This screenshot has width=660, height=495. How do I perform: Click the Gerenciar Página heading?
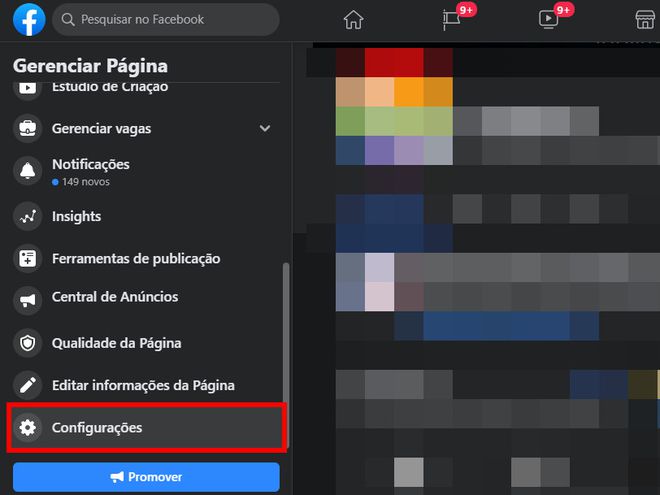click(x=90, y=66)
